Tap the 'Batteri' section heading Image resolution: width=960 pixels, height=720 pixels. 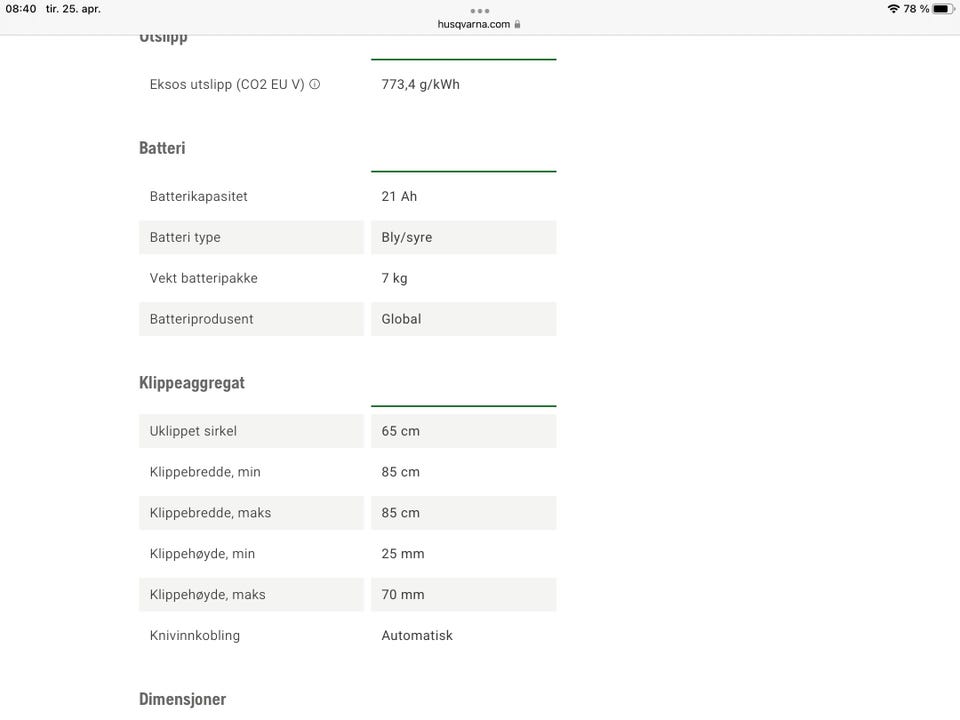162,148
